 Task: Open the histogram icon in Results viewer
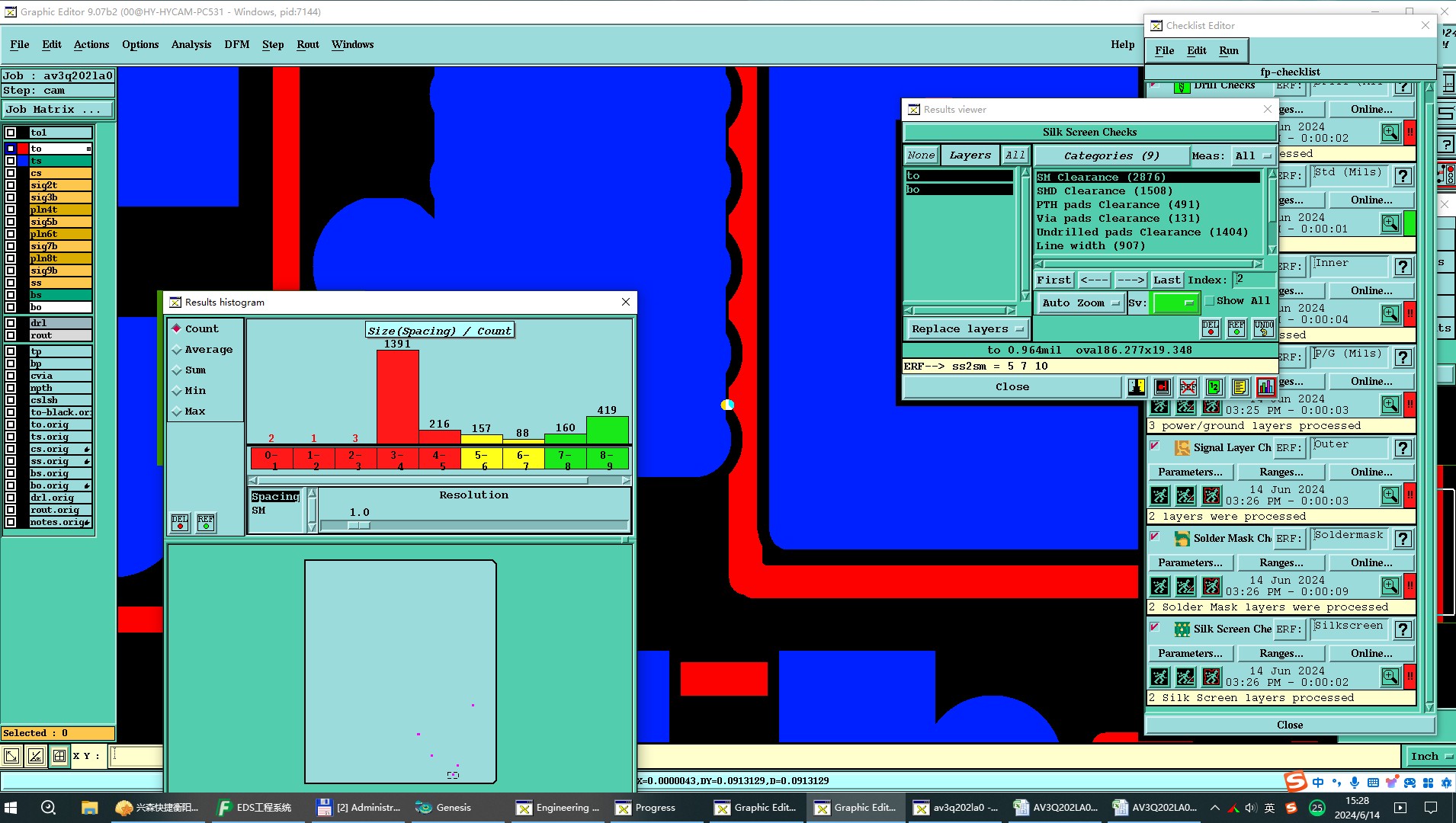(1266, 387)
